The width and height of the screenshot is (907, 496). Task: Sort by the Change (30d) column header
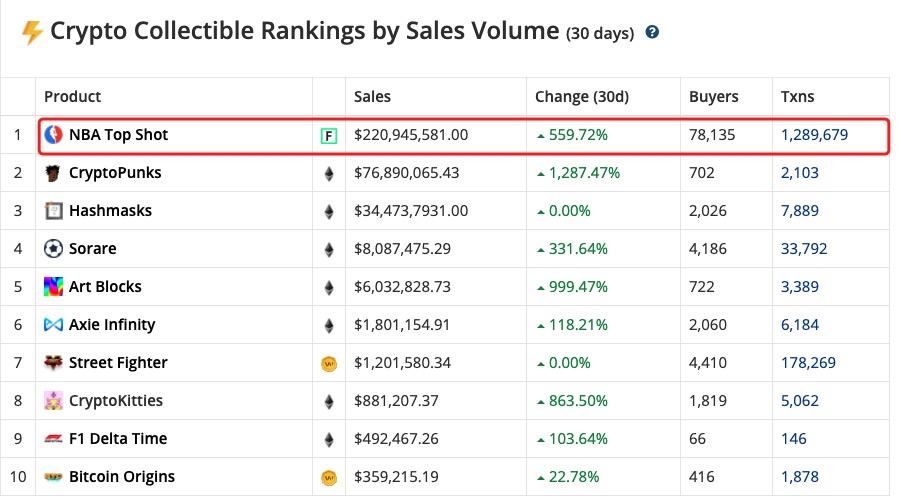tap(581, 97)
